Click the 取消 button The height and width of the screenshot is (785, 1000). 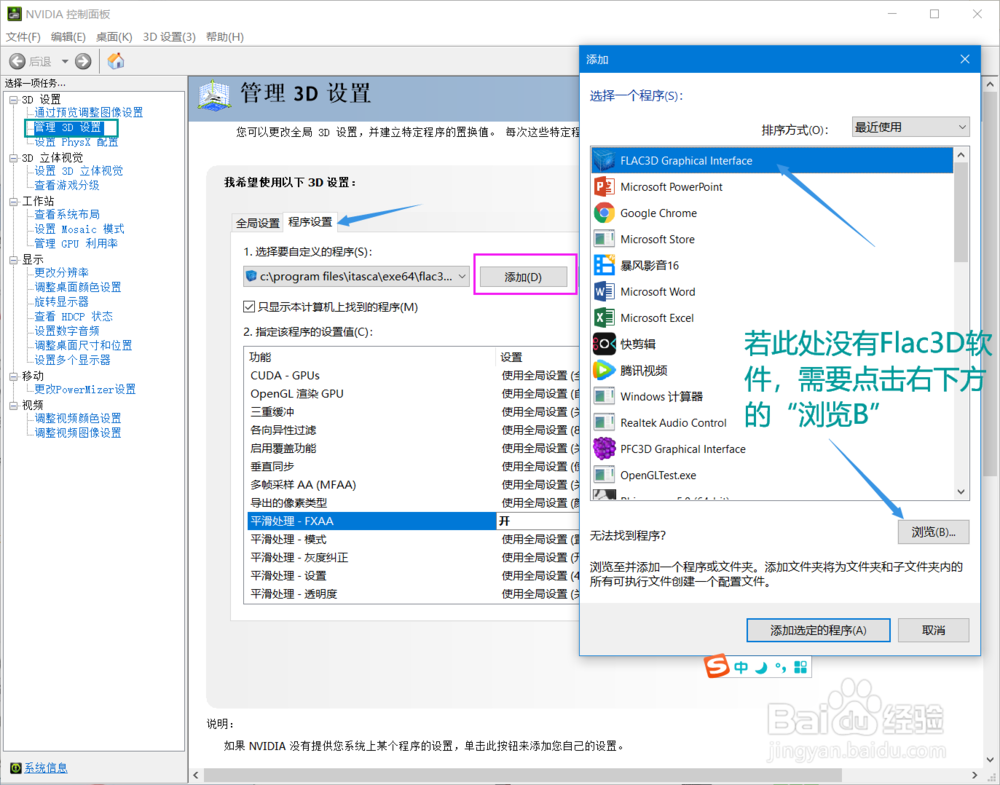click(933, 630)
